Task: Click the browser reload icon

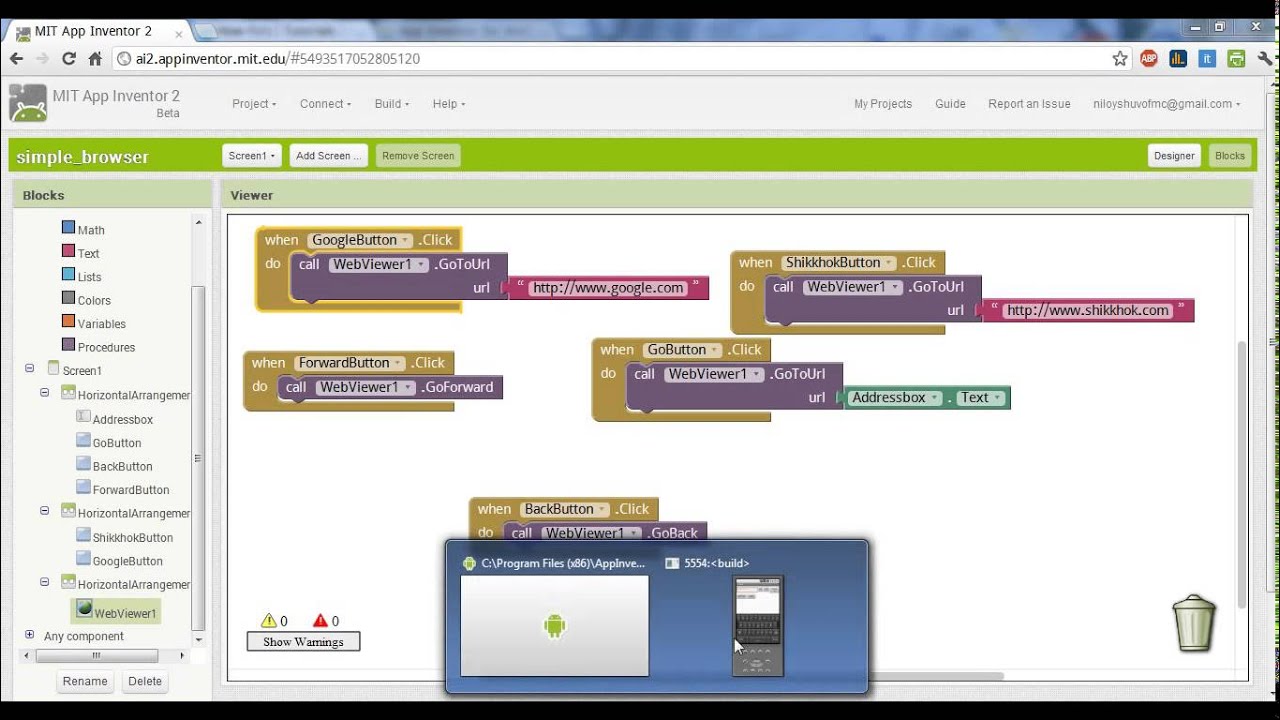Action: click(x=69, y=59)
